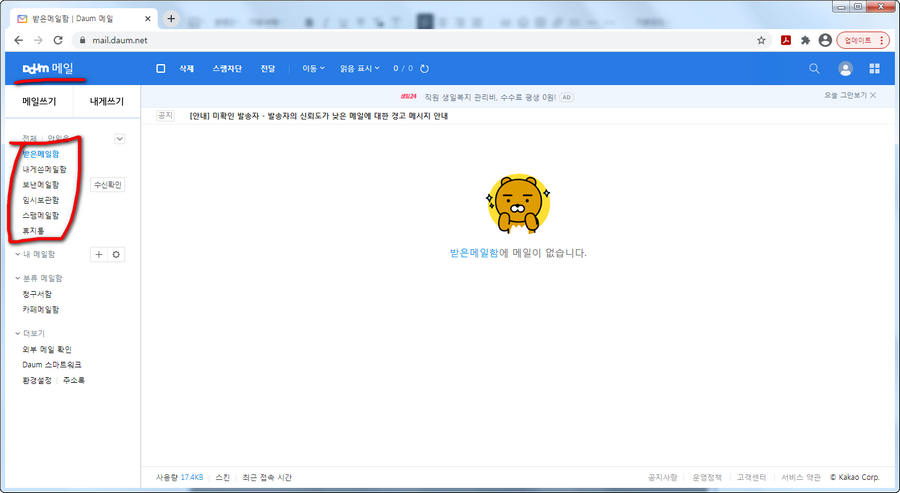
Task: Click the 업데이트 Chrome update button
Action: tap(863, 40)
